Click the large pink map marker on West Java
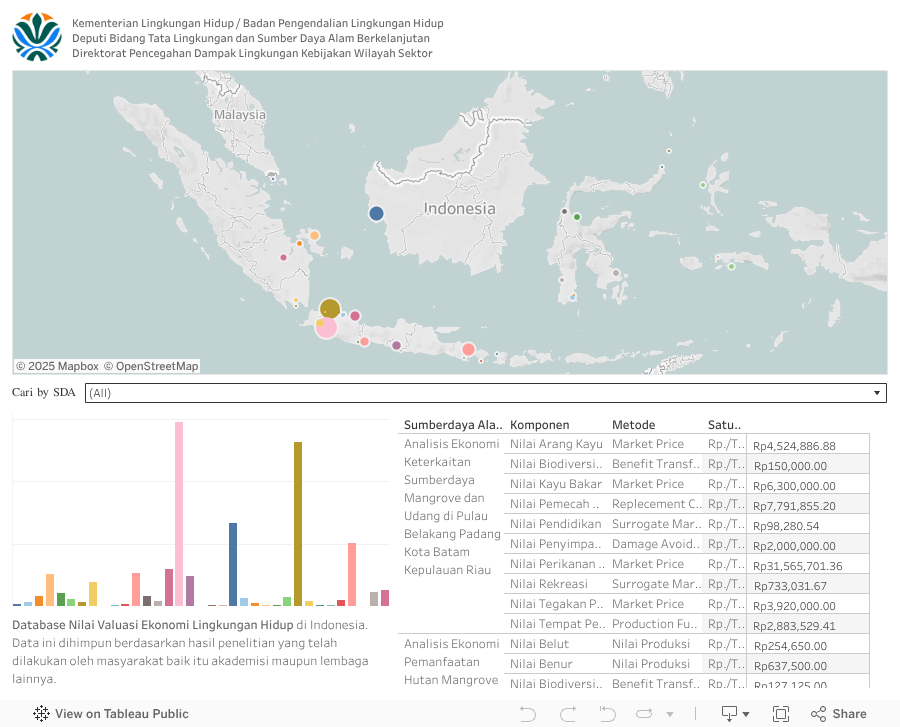The height and width of the screenshot is (727, 900). pyautogui.click(x=327, y=328)
